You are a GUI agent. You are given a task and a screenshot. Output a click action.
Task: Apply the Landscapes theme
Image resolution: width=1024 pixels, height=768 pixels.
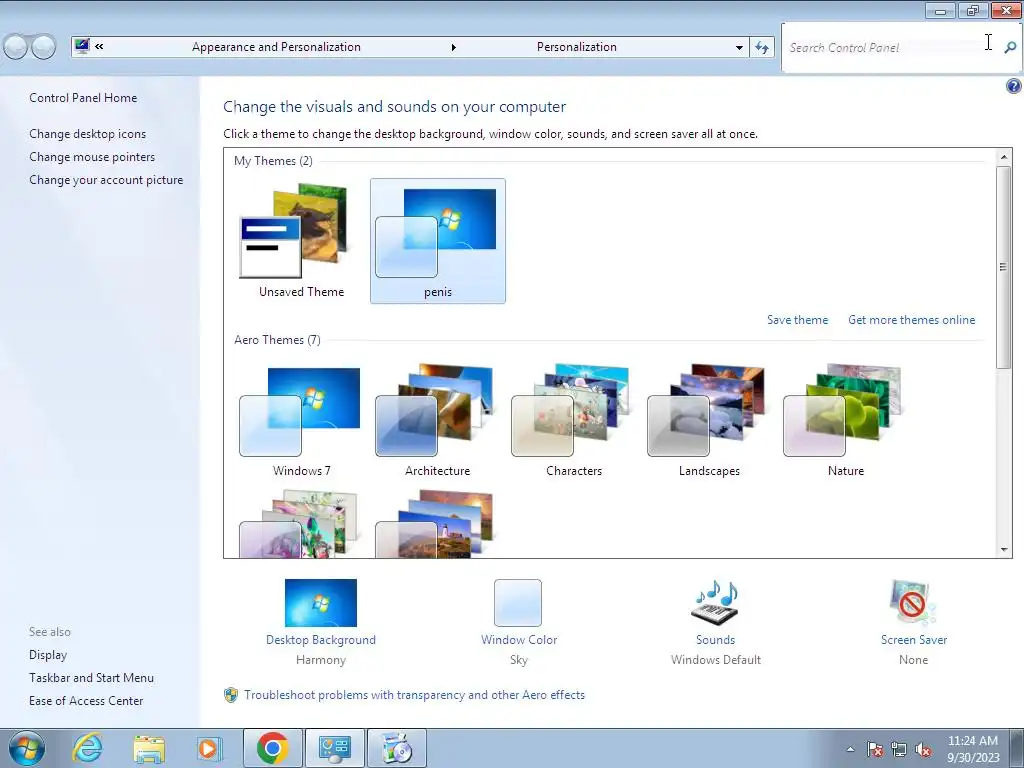709,421
